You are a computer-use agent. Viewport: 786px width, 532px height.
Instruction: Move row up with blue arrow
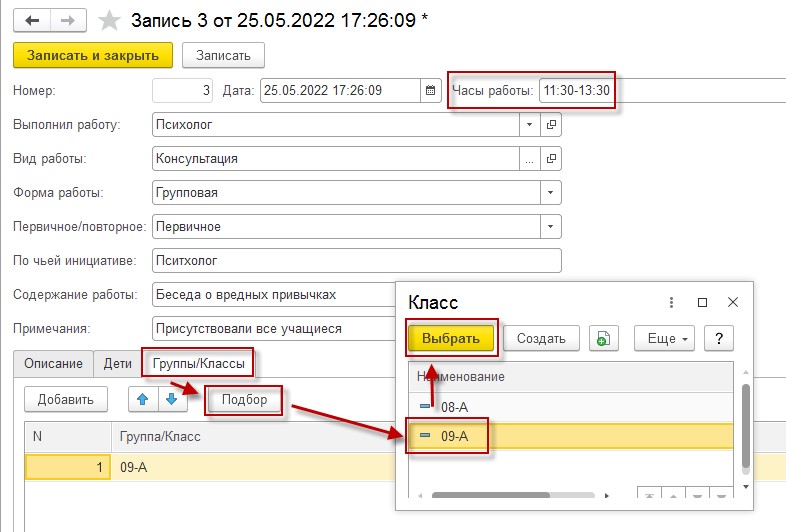(x=143, y=399)
